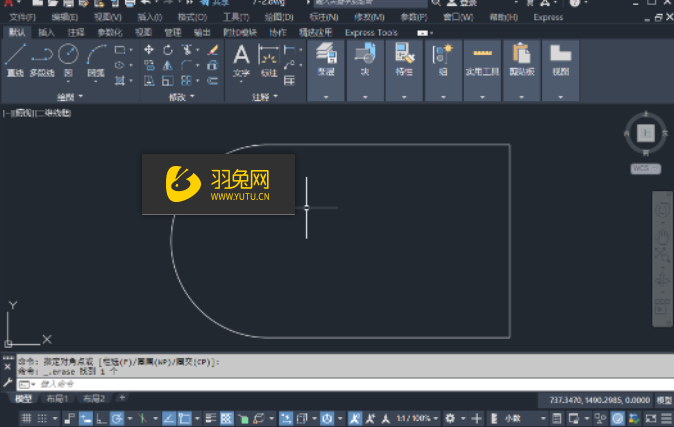Switch to the 布局1 layout tab

(57, 399)
